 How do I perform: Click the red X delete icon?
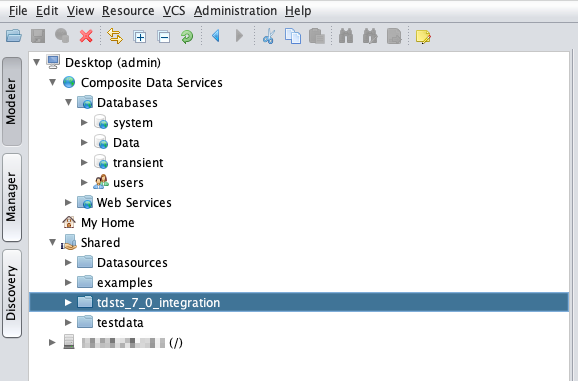[86, 36]
